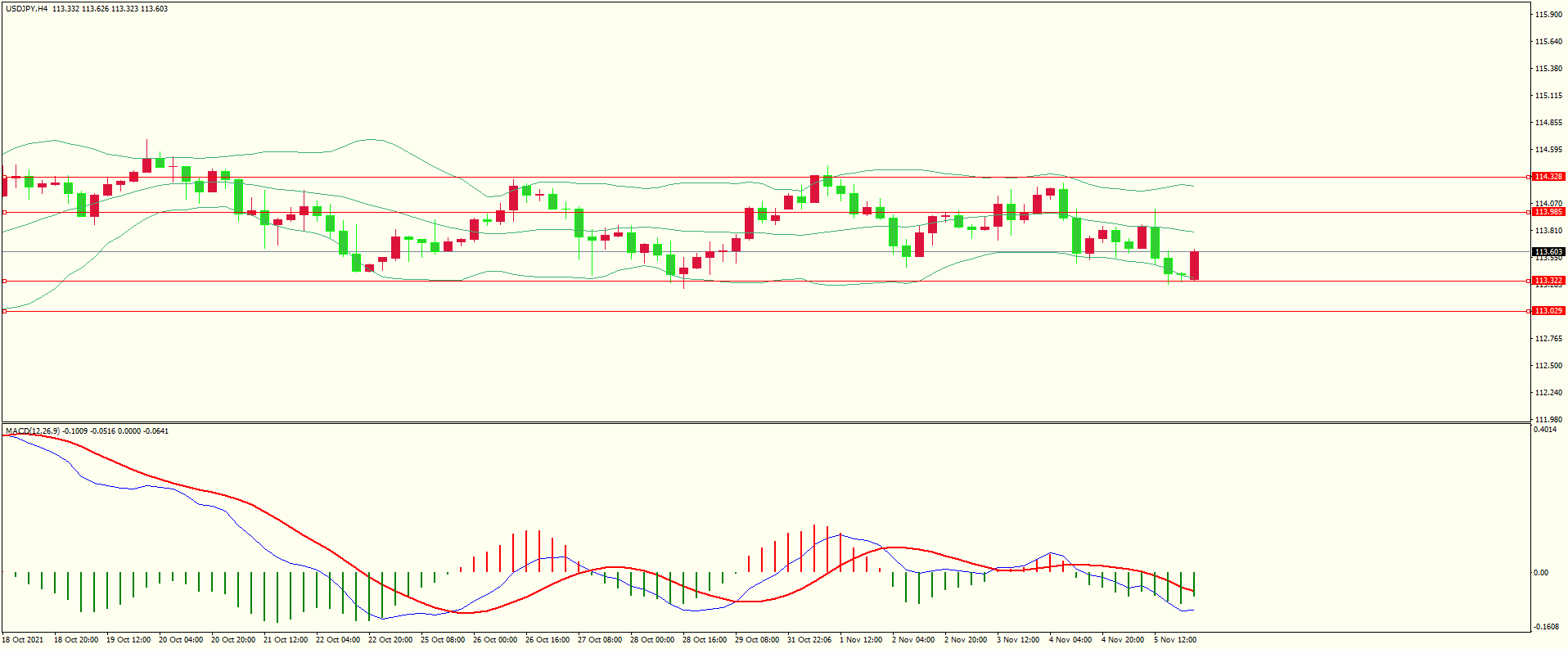The width and height of the screenshot is (1568, 649).
Task: Click the MACD scale value 0.4014
Action: click(x=1545, y=430)
